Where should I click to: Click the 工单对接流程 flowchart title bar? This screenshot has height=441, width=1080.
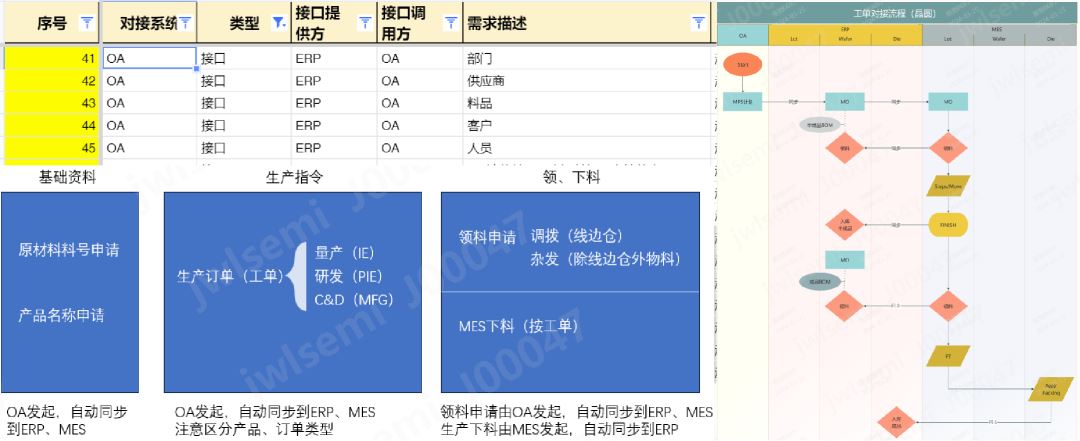[x=897, y=15]
